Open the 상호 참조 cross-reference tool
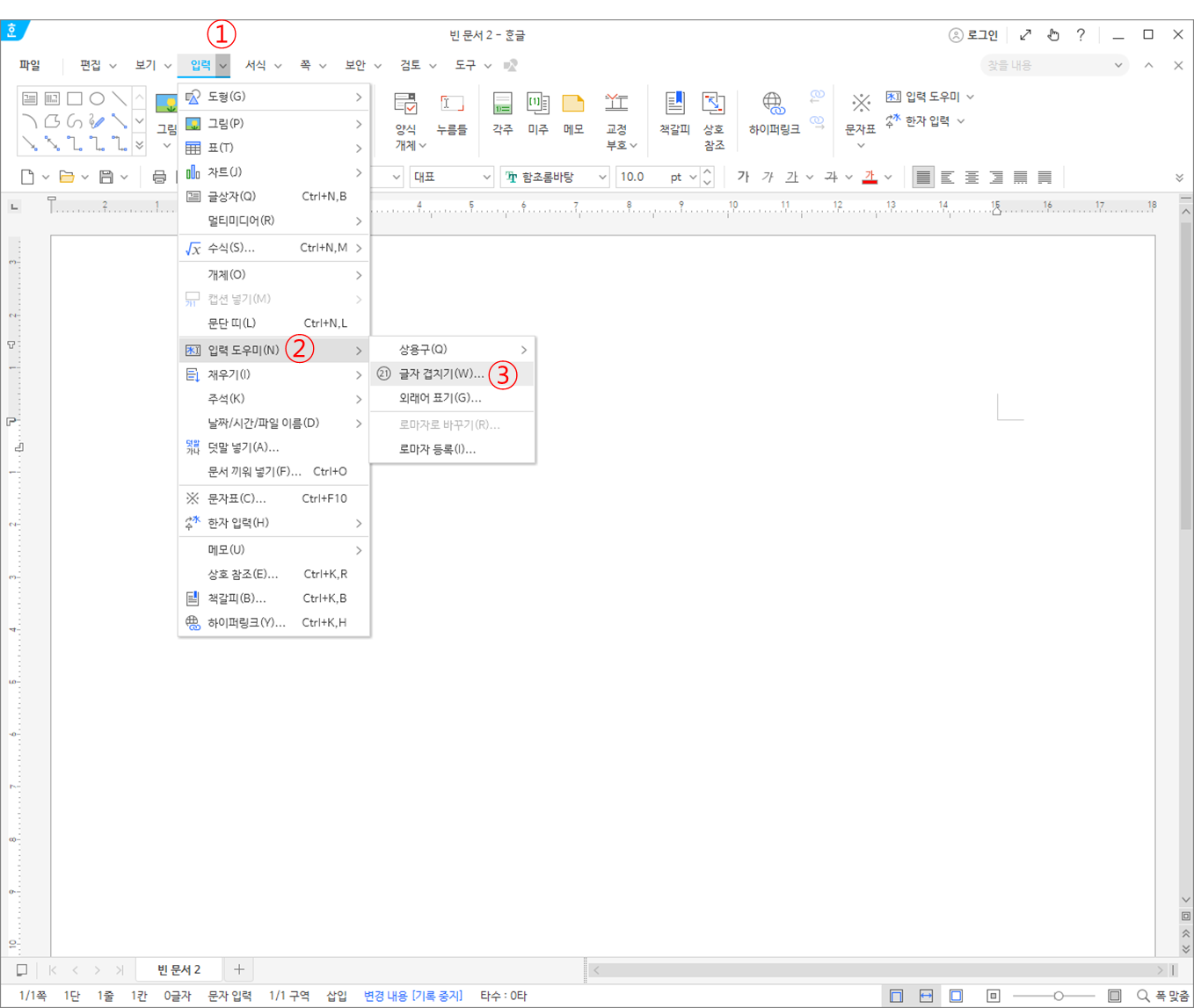Viewport: 1194px width, 1008px height. (x=714, y=121)
